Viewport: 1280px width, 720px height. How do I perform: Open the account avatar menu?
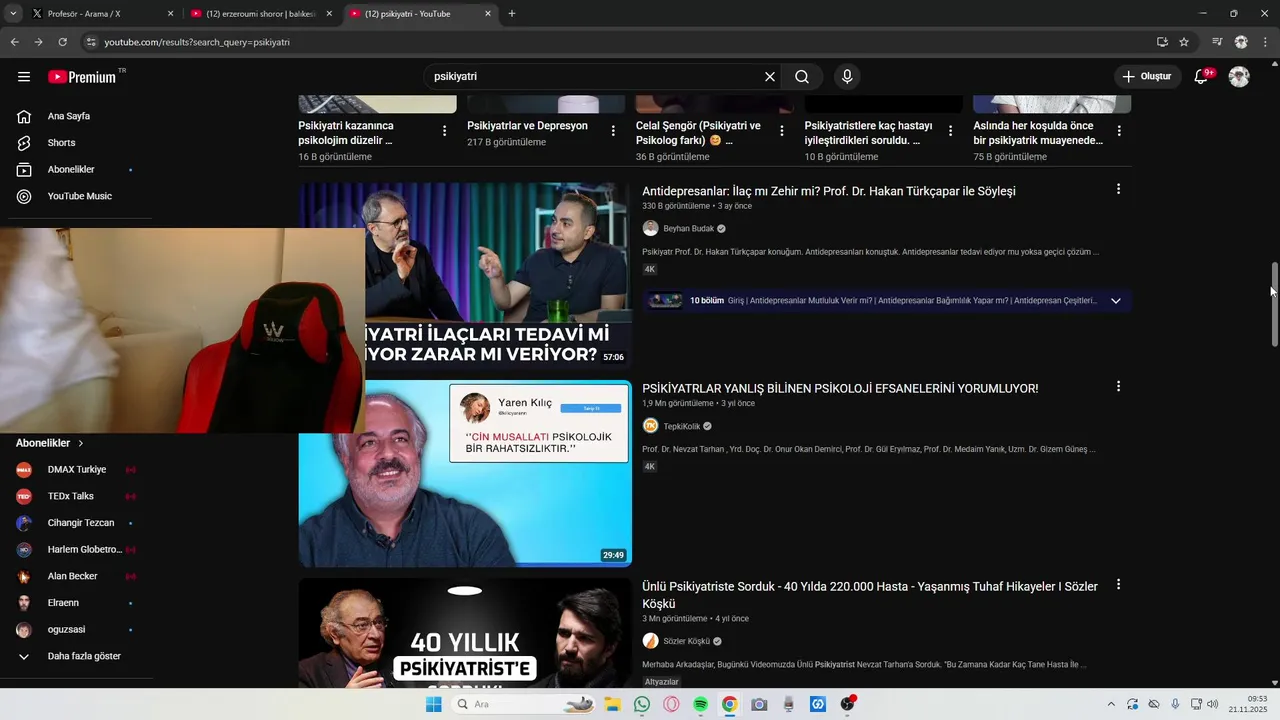pyautogui.click(x=1239, y=77)
